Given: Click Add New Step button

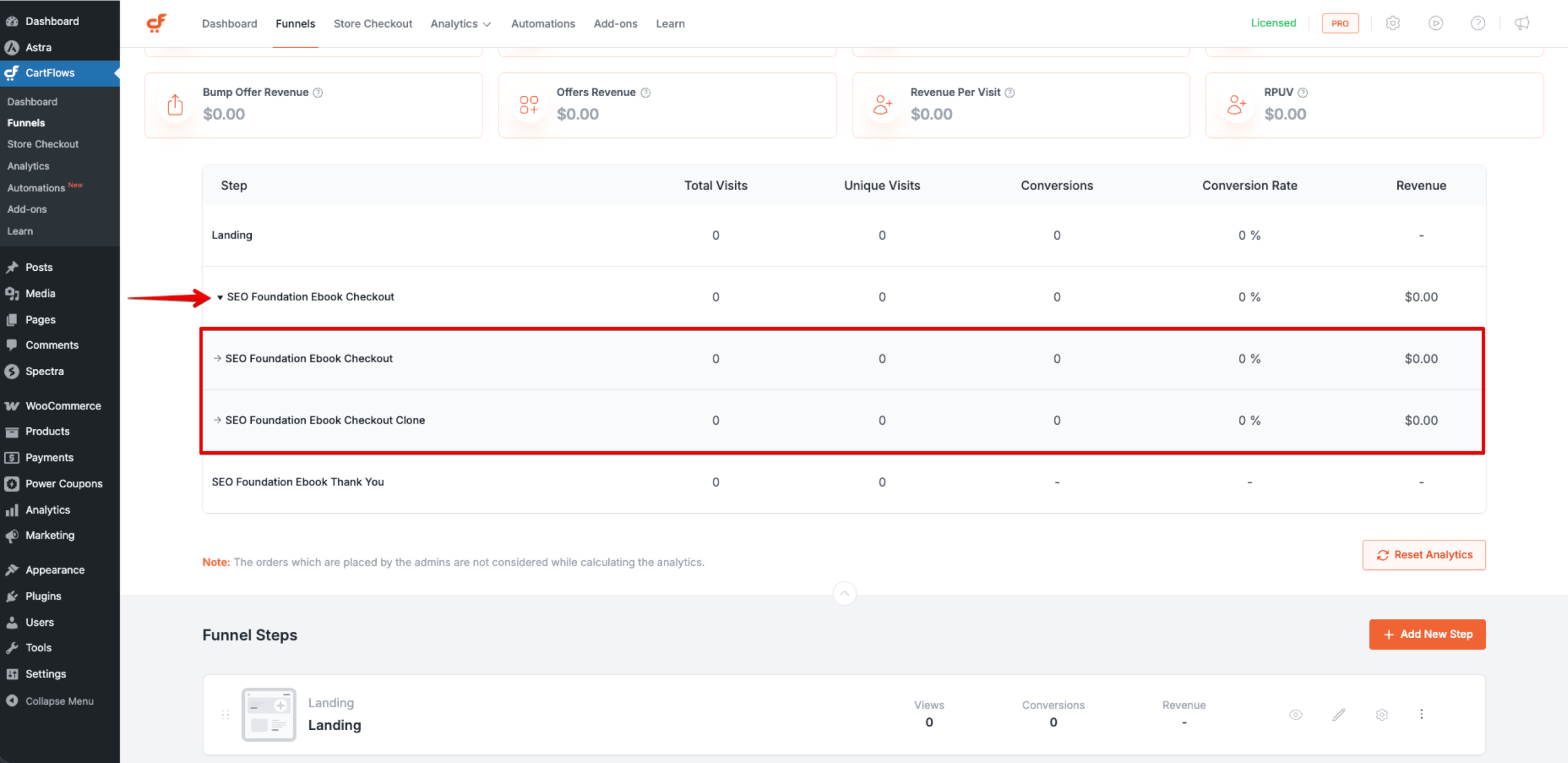Looking at the screenshot, I should 1427,634.
